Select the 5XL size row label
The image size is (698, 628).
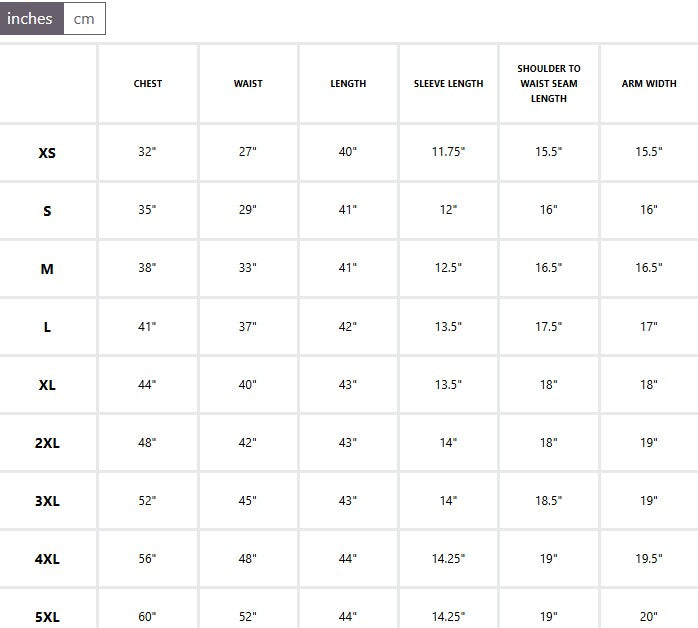[47, 617]
